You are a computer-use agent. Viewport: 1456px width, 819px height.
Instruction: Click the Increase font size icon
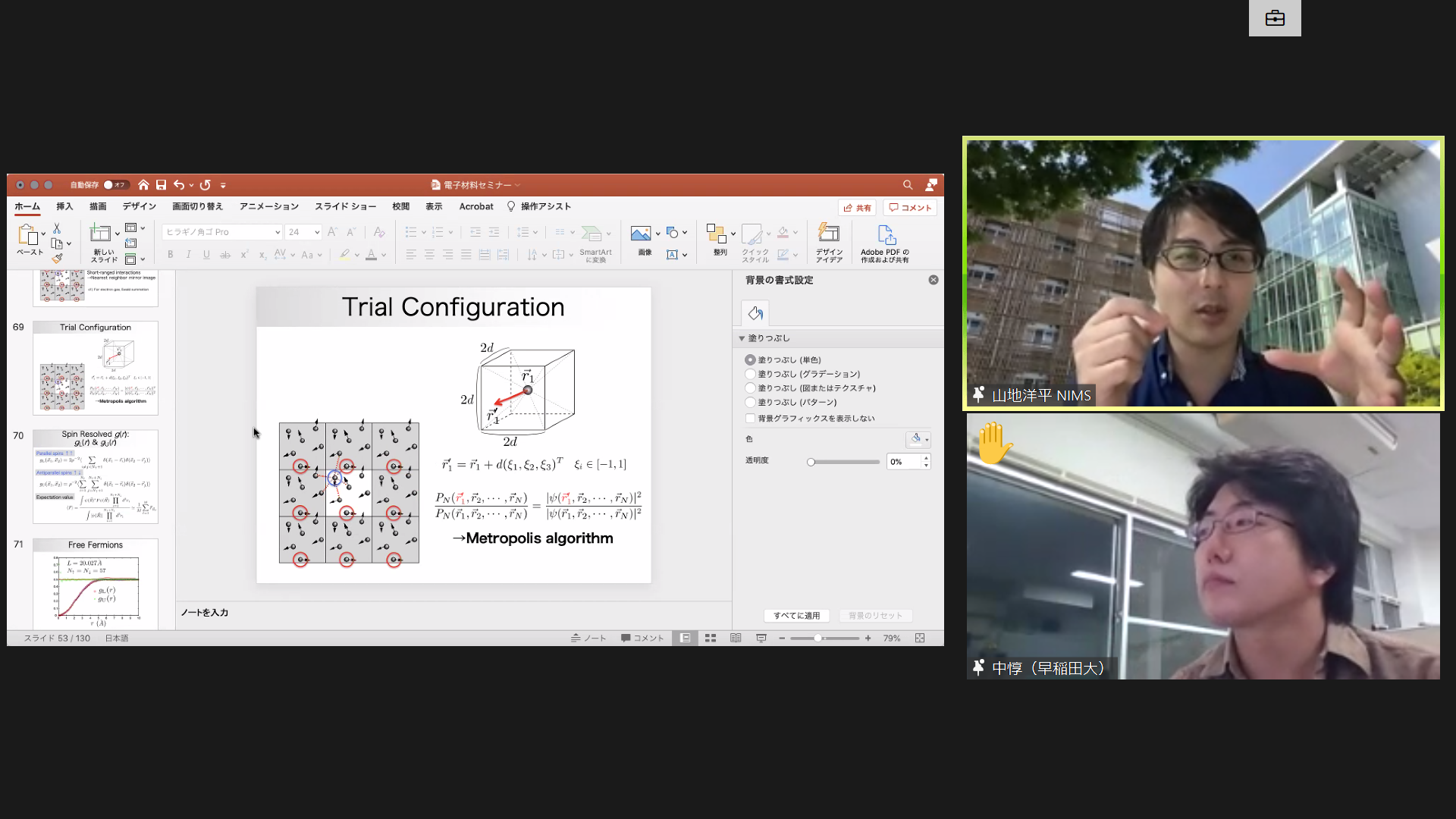[332, 232]
